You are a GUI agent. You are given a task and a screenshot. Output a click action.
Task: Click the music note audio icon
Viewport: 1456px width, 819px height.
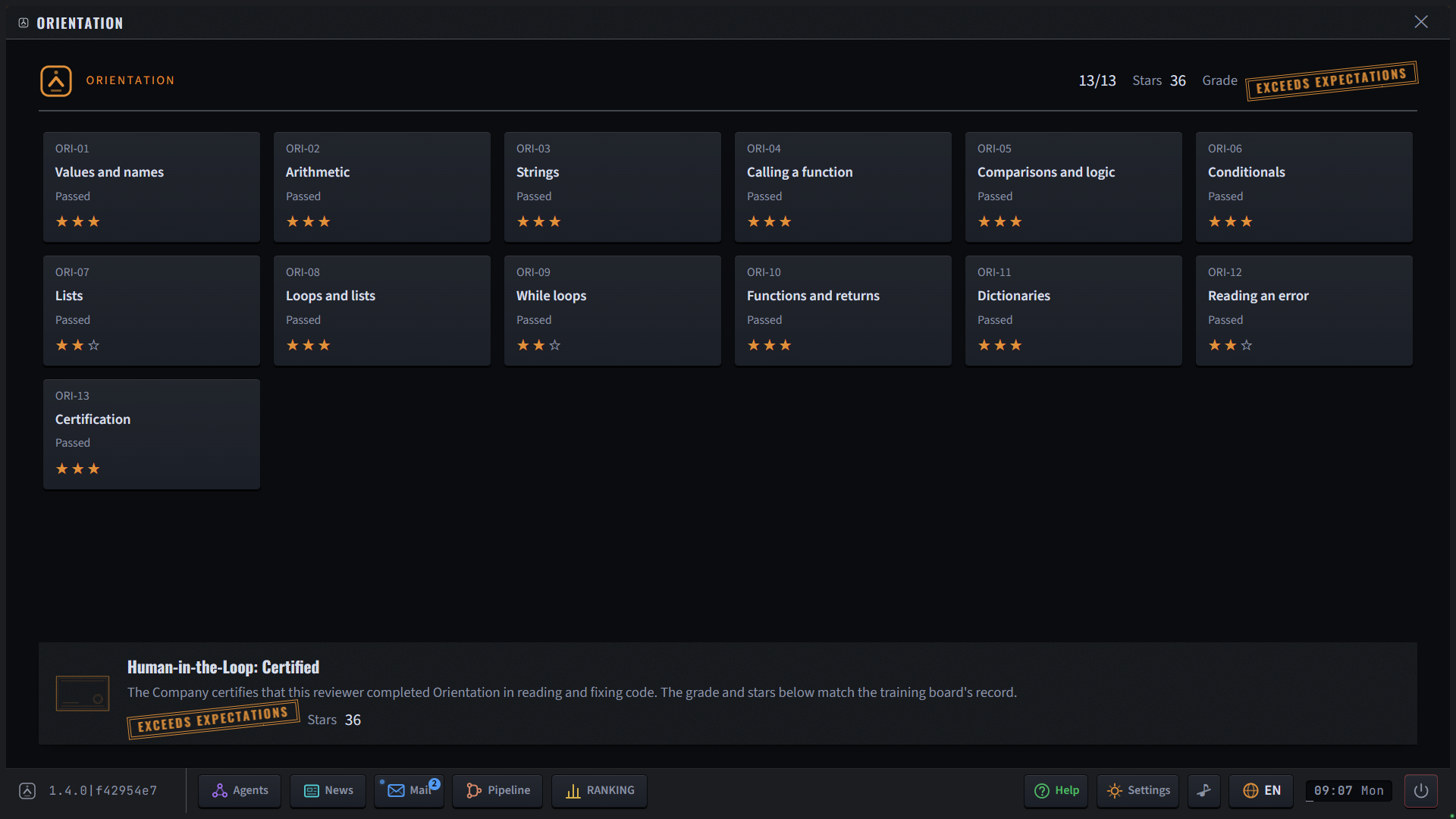click(1204, 790)
